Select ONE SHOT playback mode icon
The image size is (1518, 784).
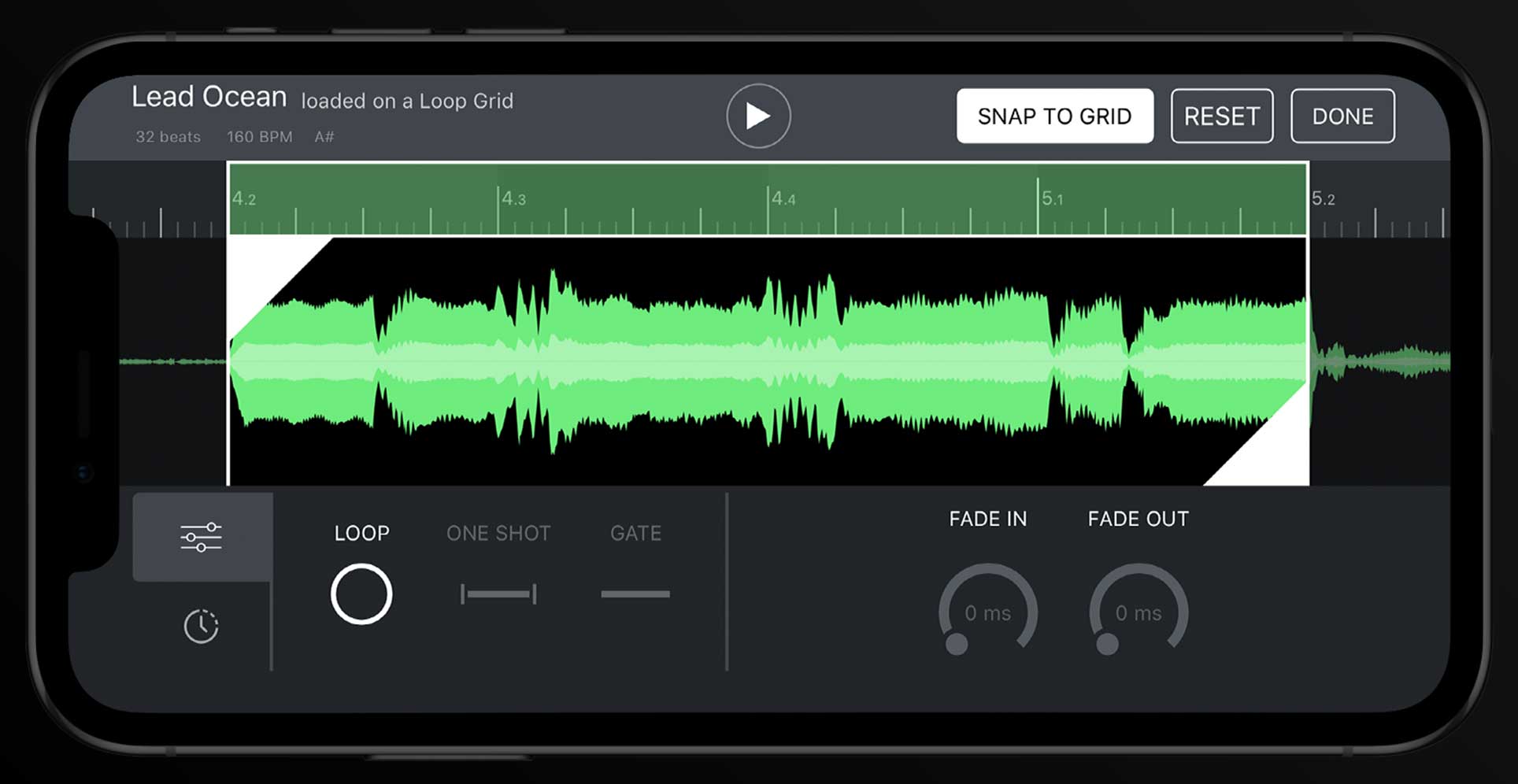tap(498, 594)
